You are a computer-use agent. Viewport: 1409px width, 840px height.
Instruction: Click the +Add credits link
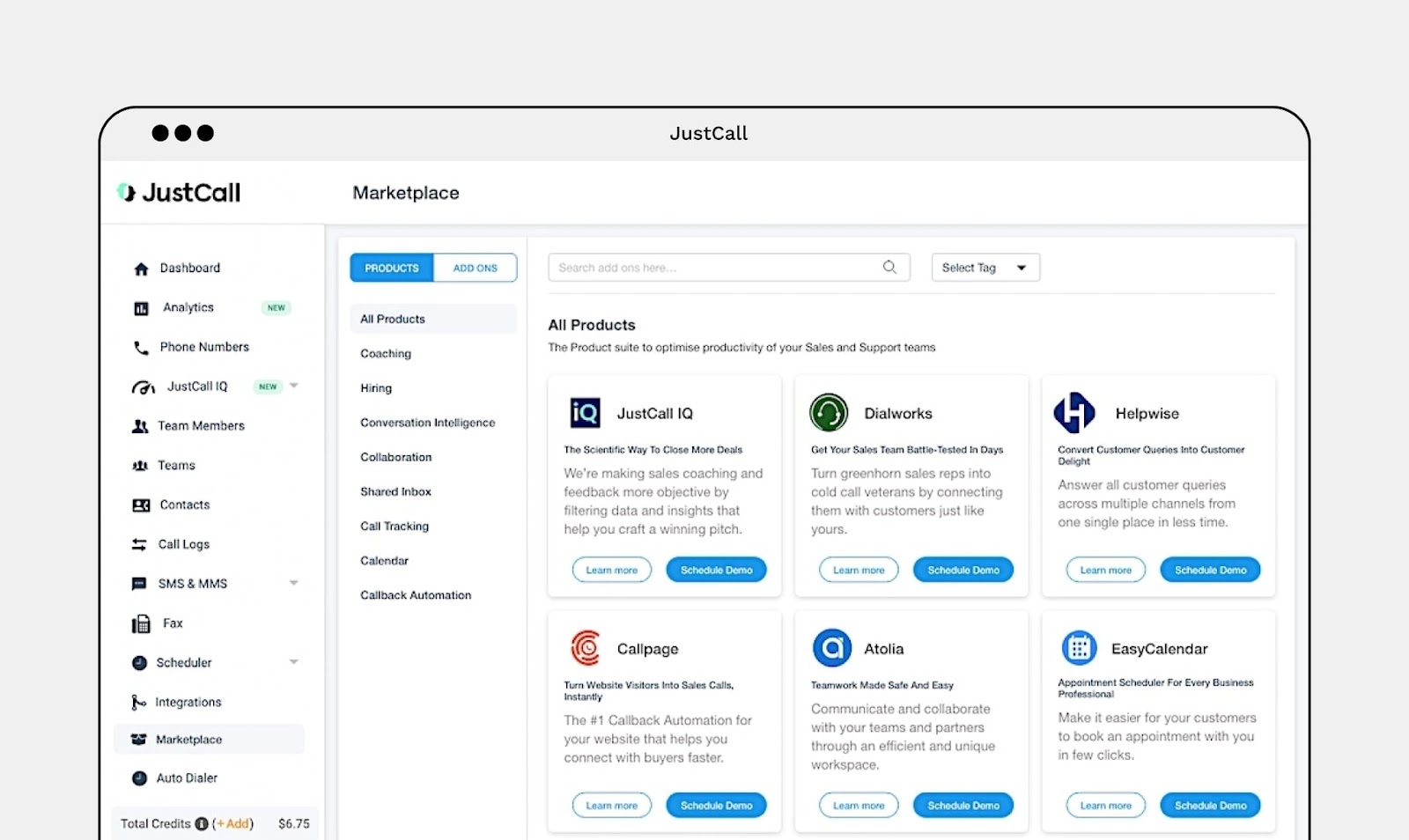(233, 824)
